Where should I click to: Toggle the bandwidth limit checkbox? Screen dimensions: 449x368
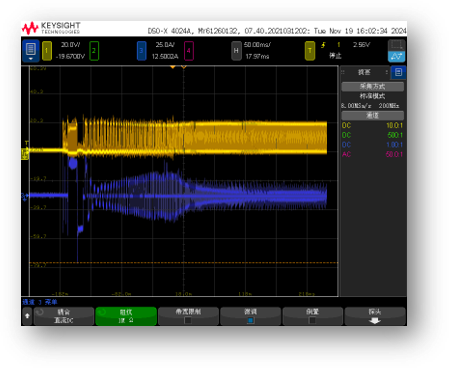pos(188,320)
